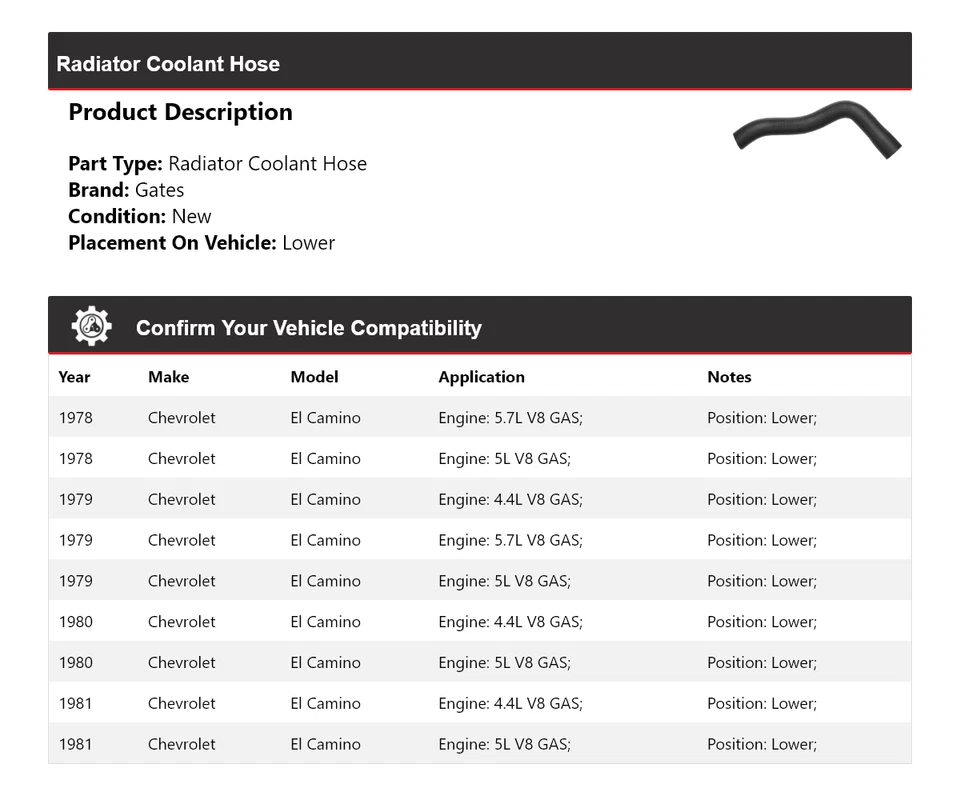This screenshot has width=960, height=796.
Task: Click the gear compatibility icon
Action: 91,327
